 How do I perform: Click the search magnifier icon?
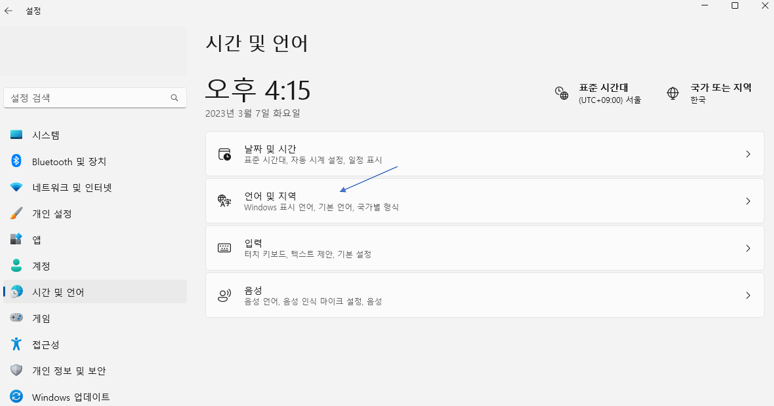[x=174, y=98]
